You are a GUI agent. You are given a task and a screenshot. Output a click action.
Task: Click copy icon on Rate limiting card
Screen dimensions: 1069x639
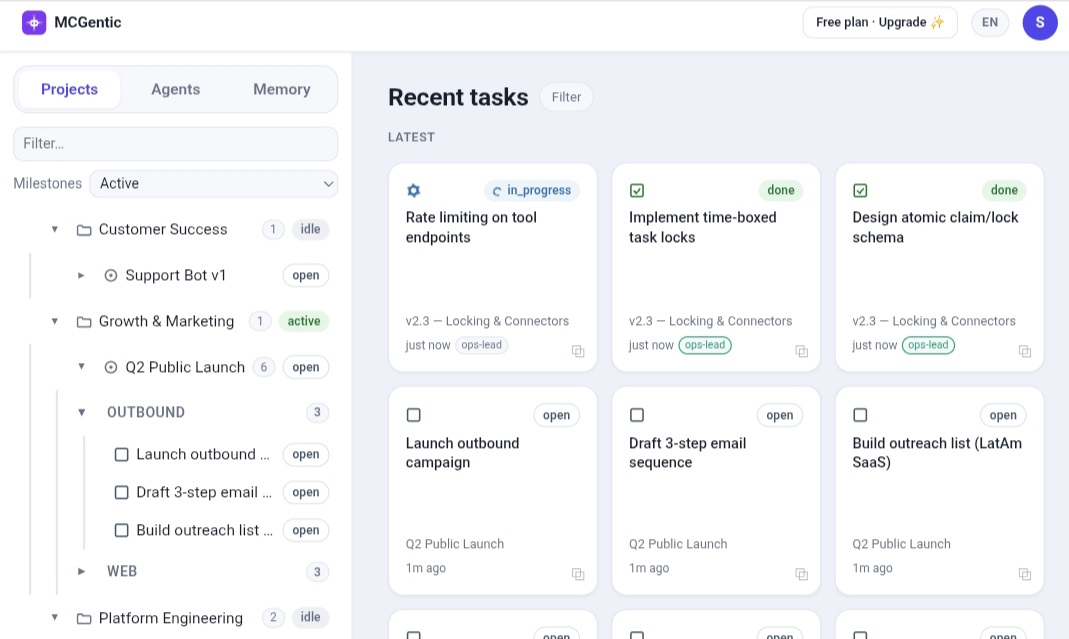578,351
